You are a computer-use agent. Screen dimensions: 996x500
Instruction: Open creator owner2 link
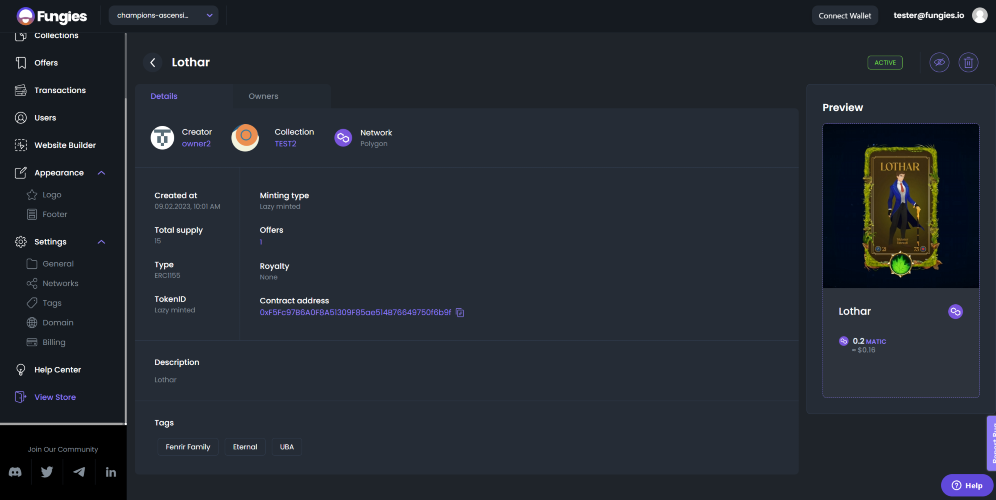(196, 144)
